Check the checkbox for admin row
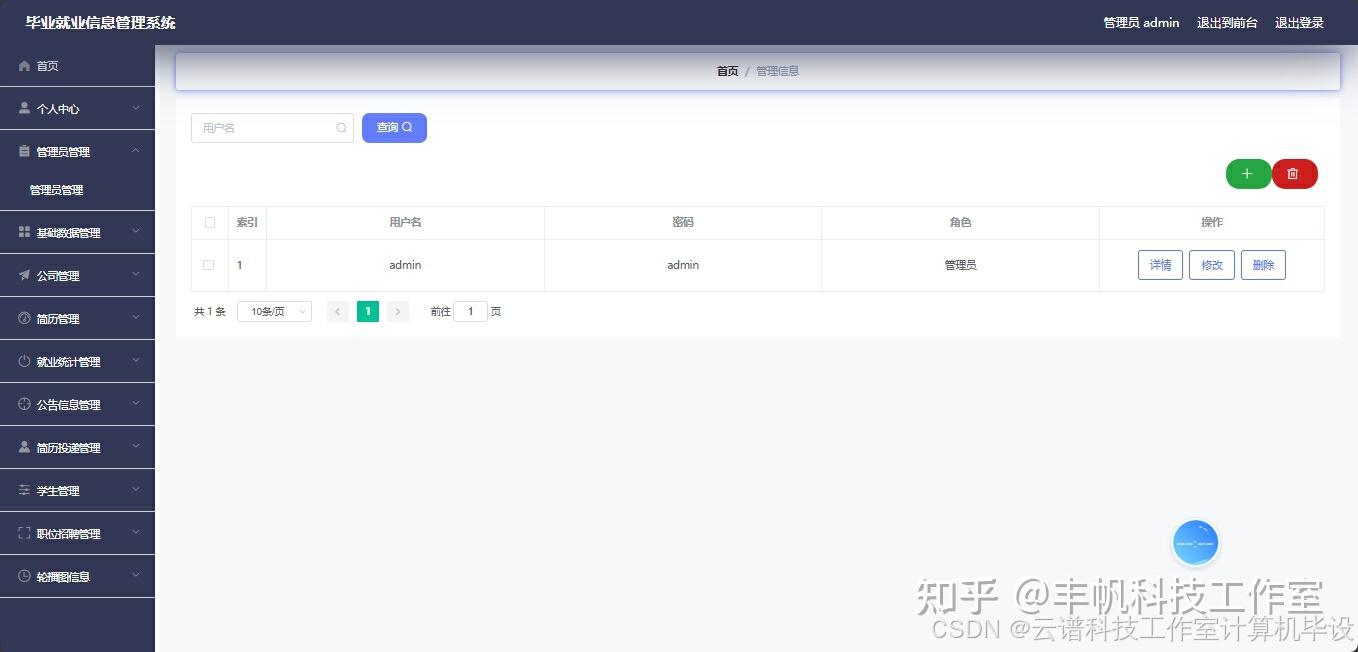The height and width of the screenshot is (652, 1358). pyautogui.click(x=209, y=264)
